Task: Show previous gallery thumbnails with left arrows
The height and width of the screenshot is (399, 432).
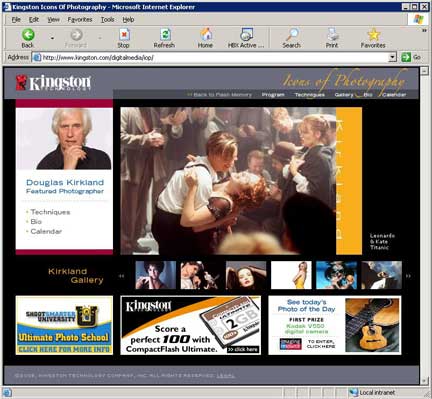Action: click(121, 276)
